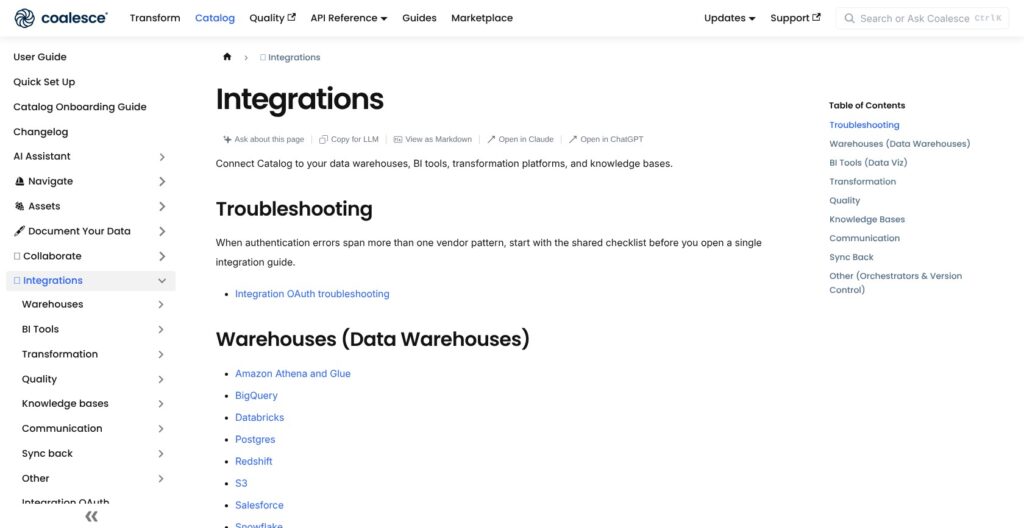The width and height of the screenshot is (1024, 528).
Task: Click View as Markdown
Action: pyautogui.click(x=432, y=139)
